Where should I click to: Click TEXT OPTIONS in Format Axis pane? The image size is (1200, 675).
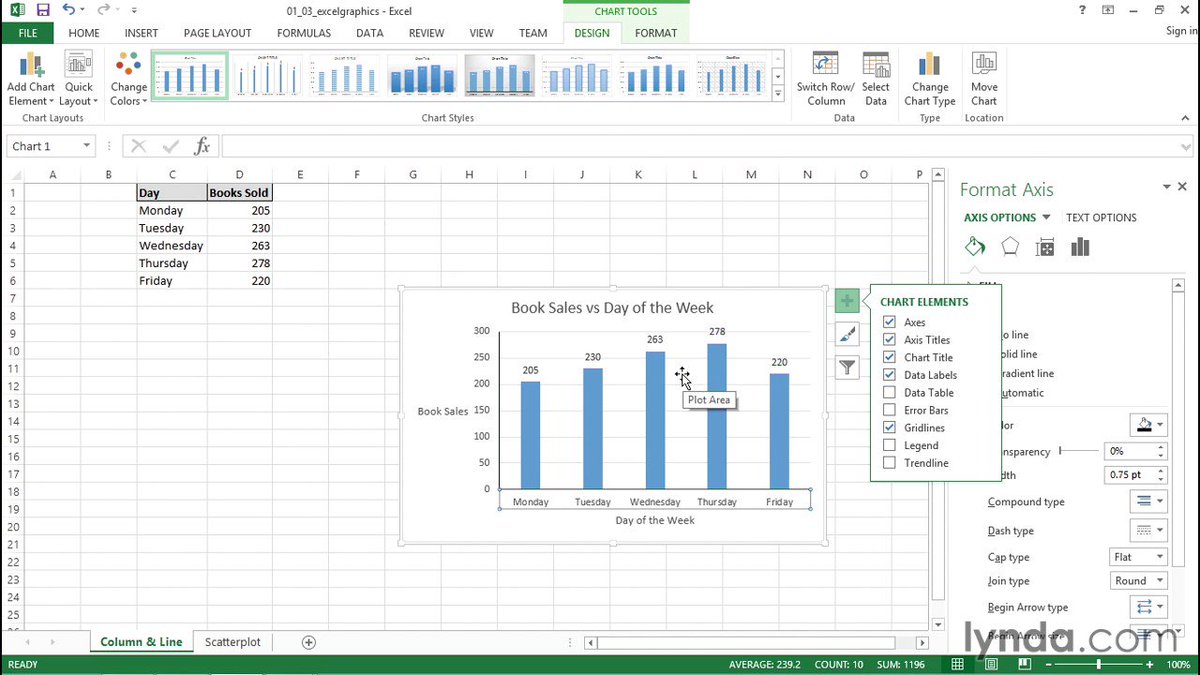click(x=1101, y=217)
